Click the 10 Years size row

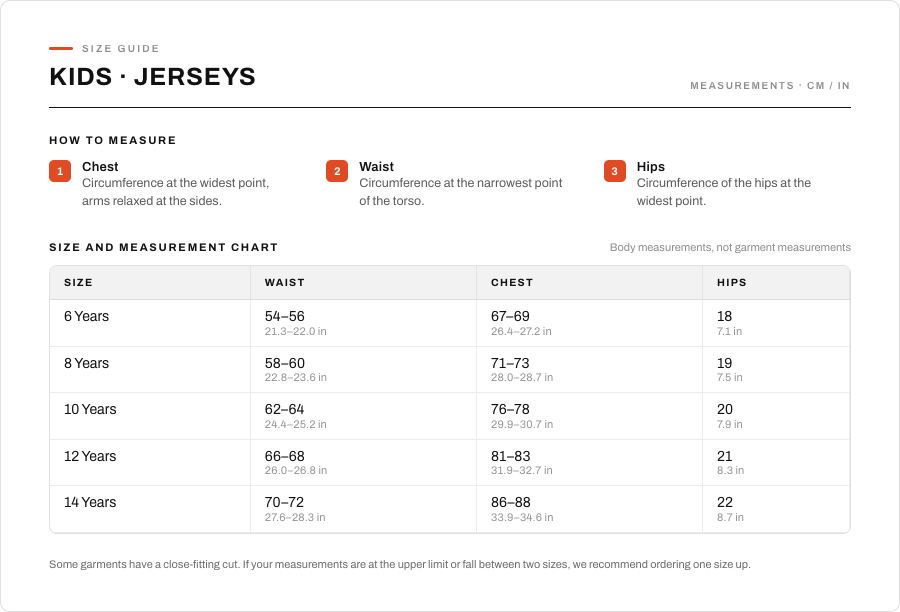450,416
